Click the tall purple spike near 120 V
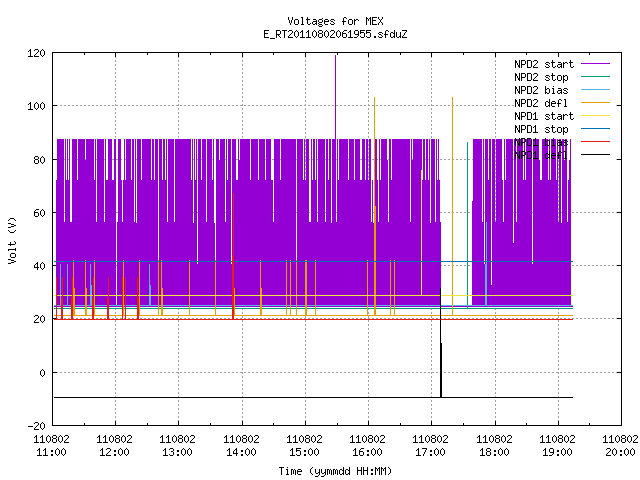640x480 pixels. point(336,97)
